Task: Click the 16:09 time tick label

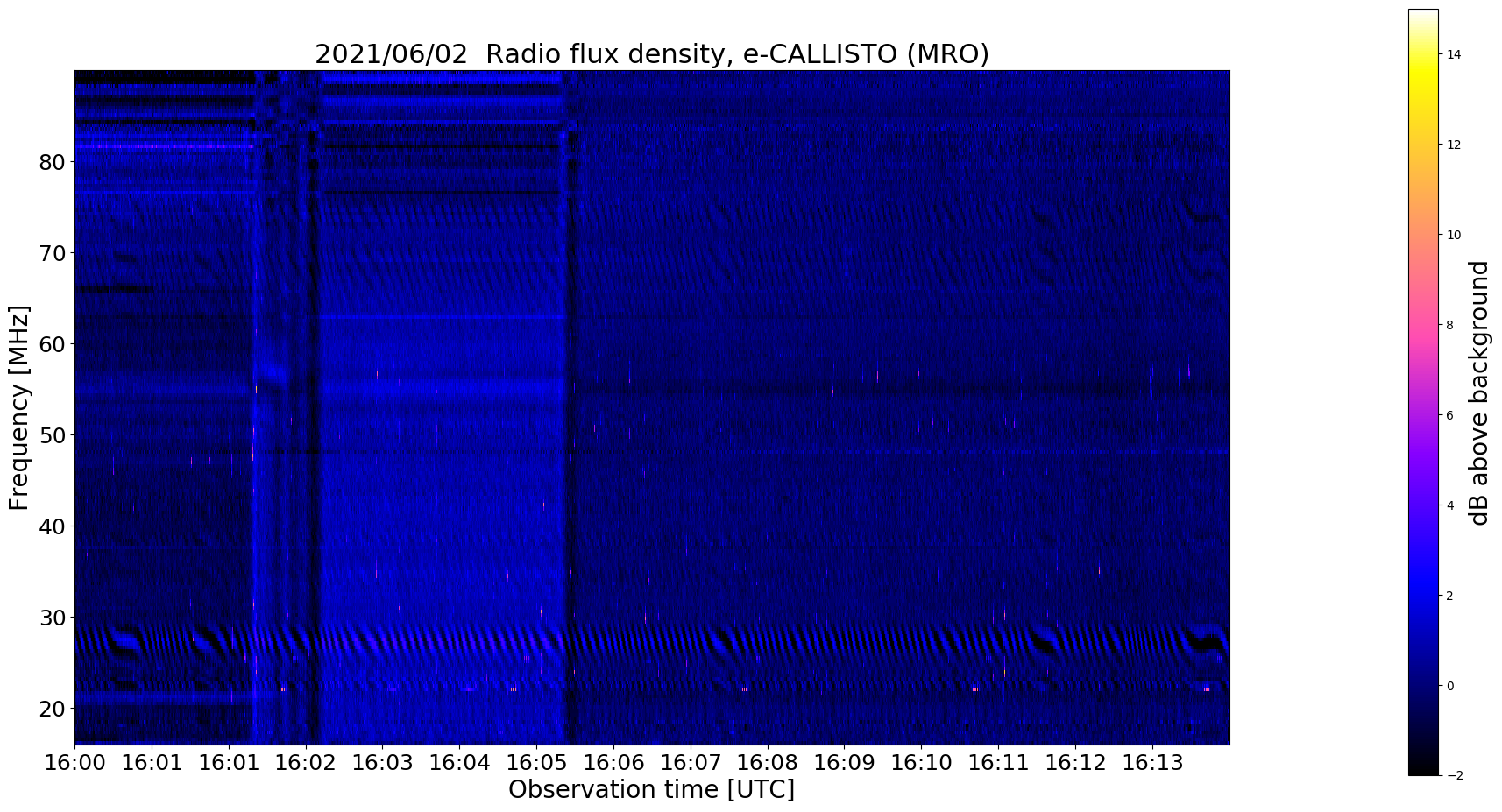Action: click(845, 762)
